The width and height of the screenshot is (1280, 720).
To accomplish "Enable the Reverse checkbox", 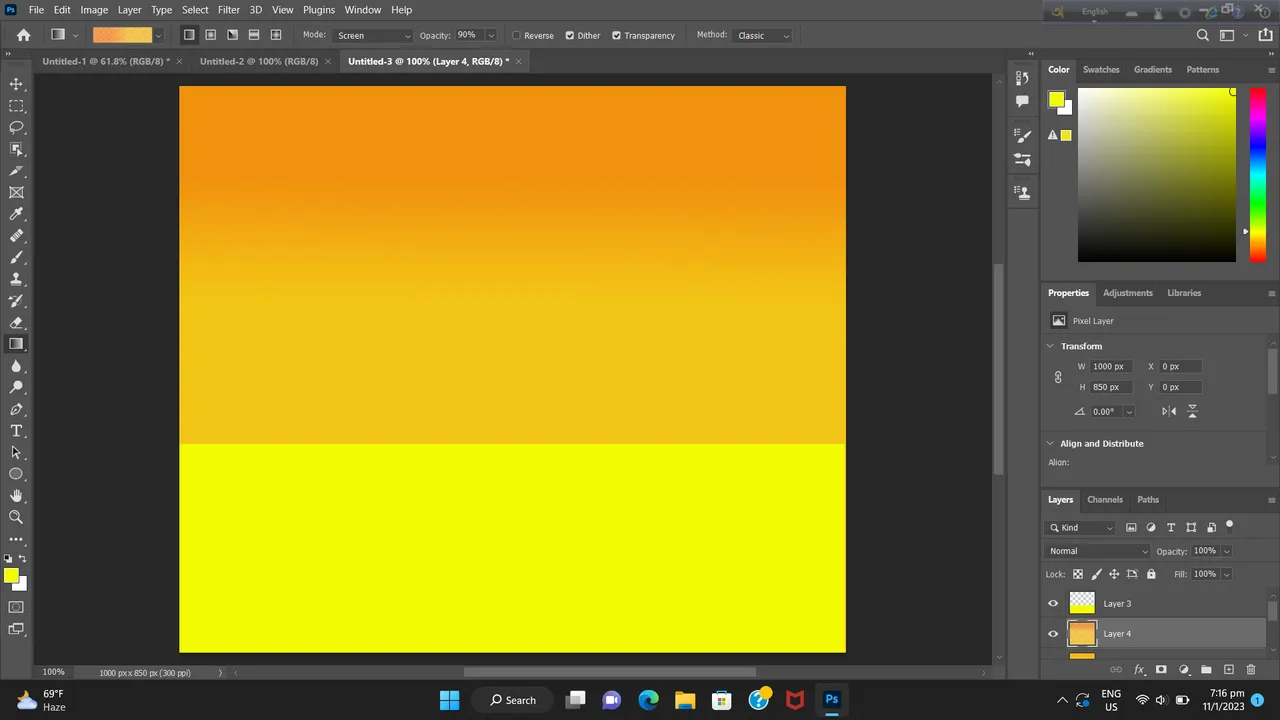I will pyautogui.click(x=517, y=36).
